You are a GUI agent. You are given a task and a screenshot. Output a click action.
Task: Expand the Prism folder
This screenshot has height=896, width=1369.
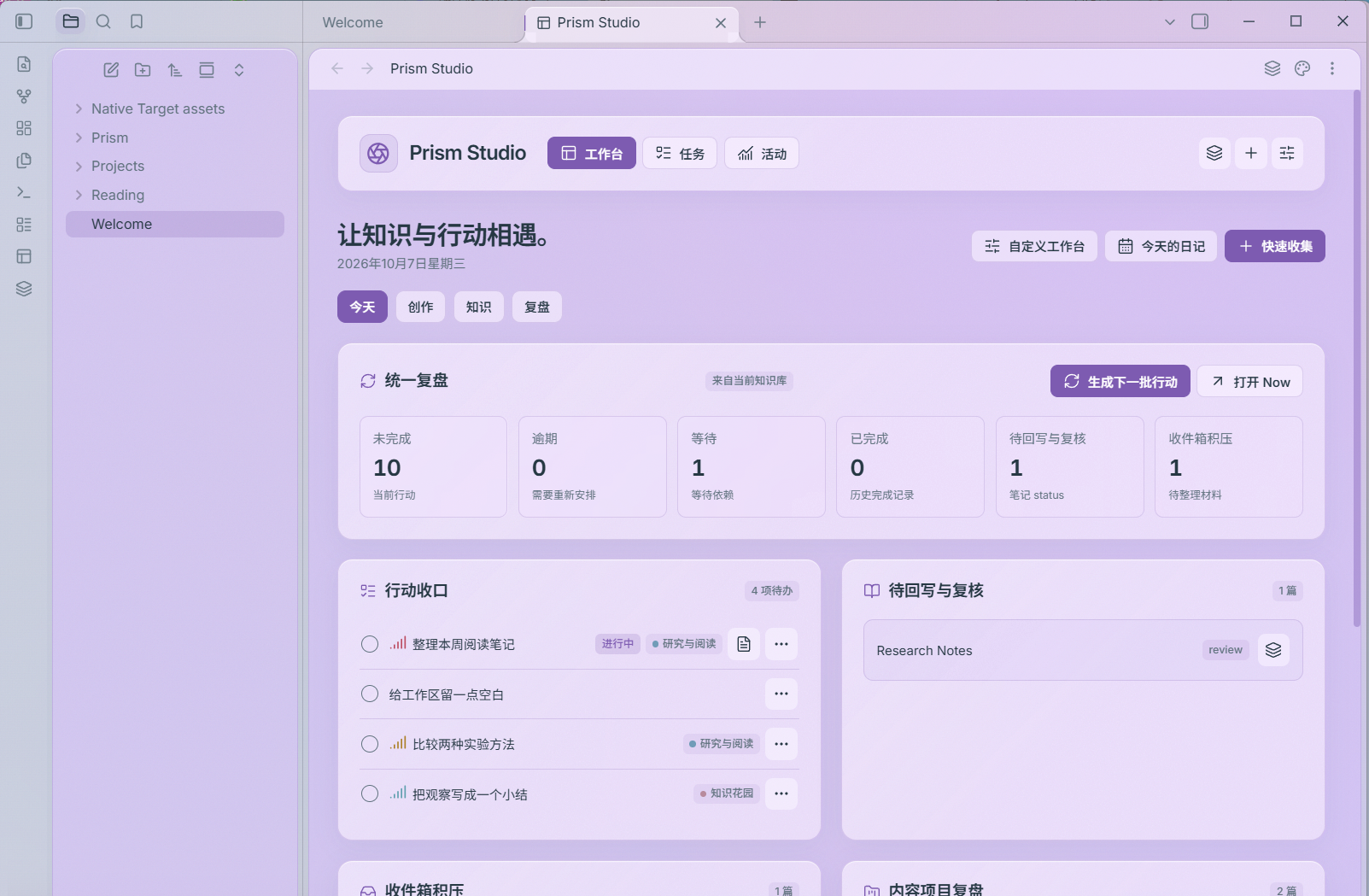click(x=79, y=138)
